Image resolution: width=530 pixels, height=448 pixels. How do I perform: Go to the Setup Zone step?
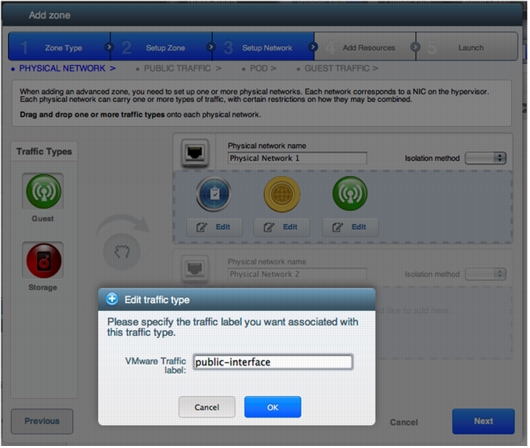pos(162,47)
